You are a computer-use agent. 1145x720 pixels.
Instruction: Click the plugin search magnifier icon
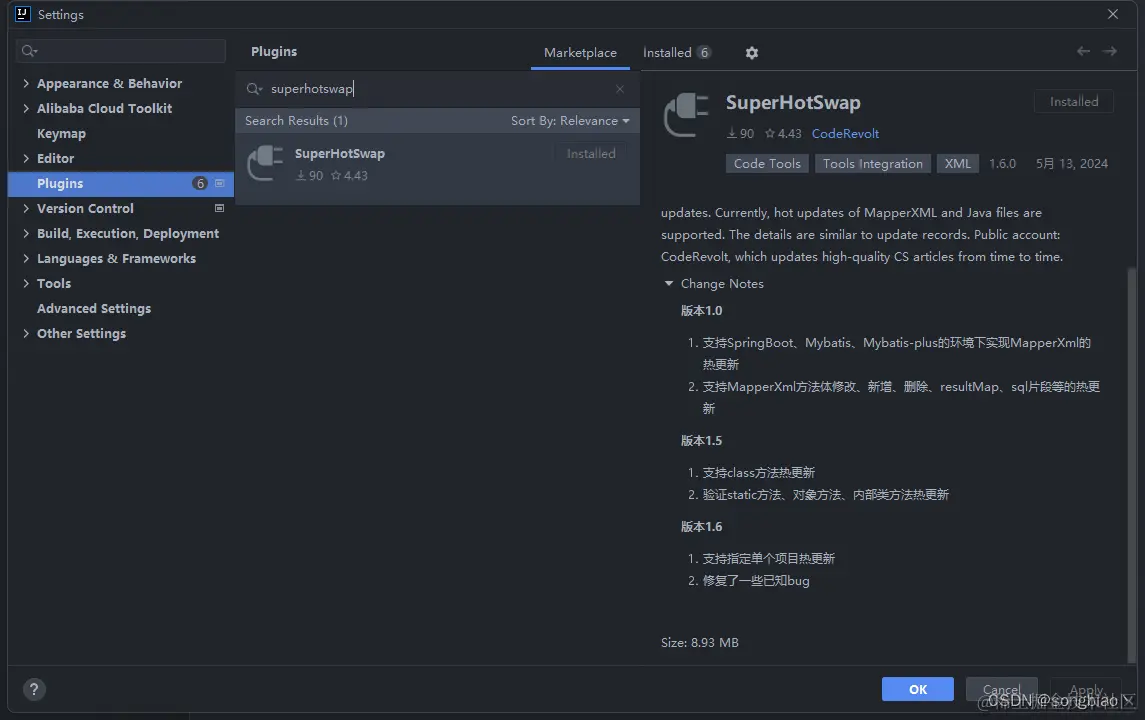254,89
